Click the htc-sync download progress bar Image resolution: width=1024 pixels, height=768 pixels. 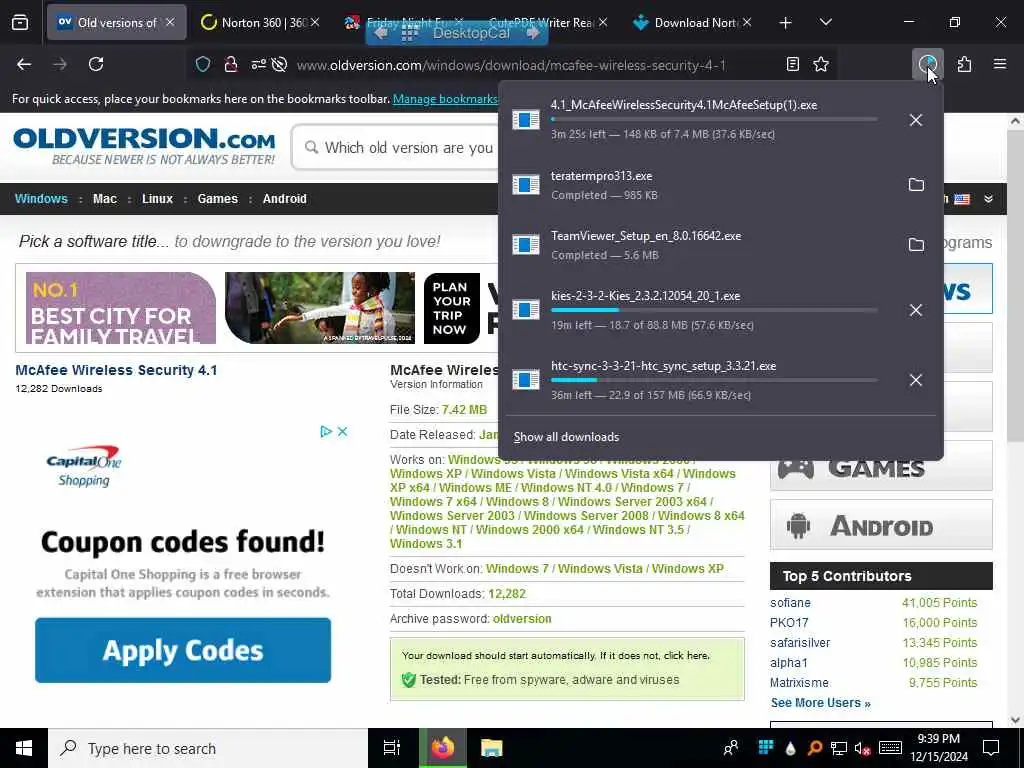tap(714, 380)
